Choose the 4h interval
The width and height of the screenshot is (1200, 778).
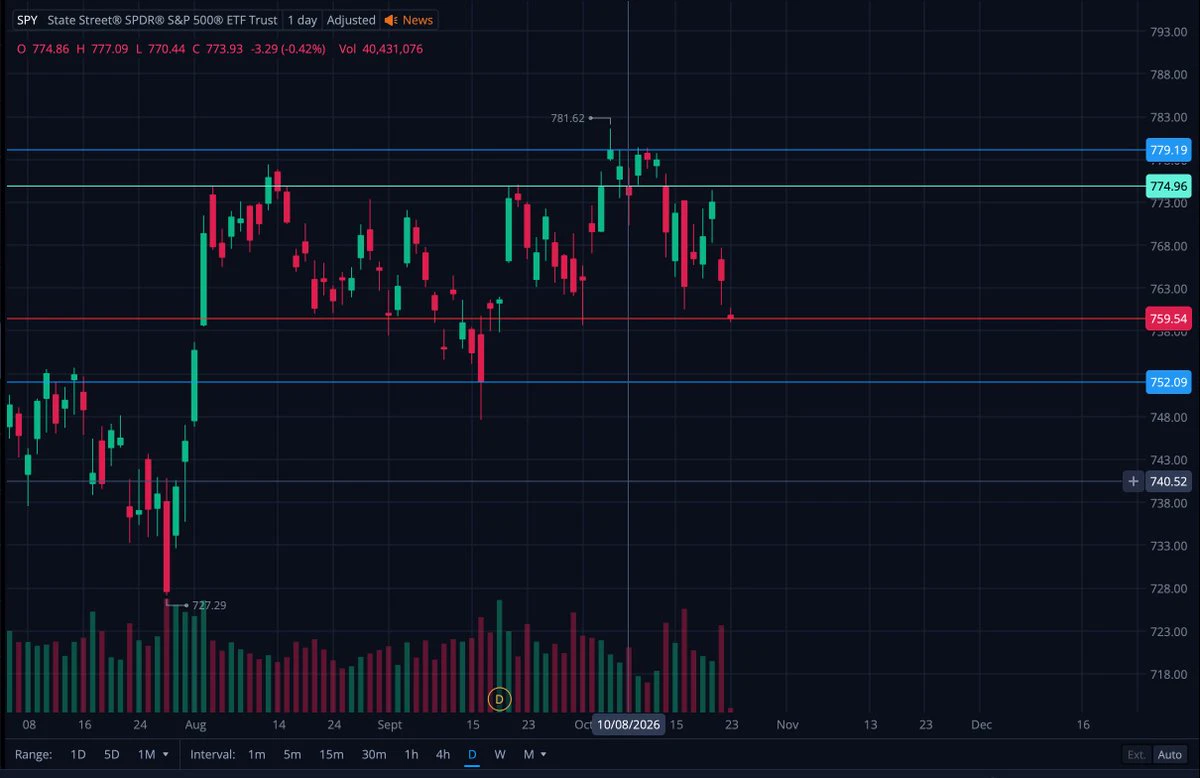pos(442,755)
